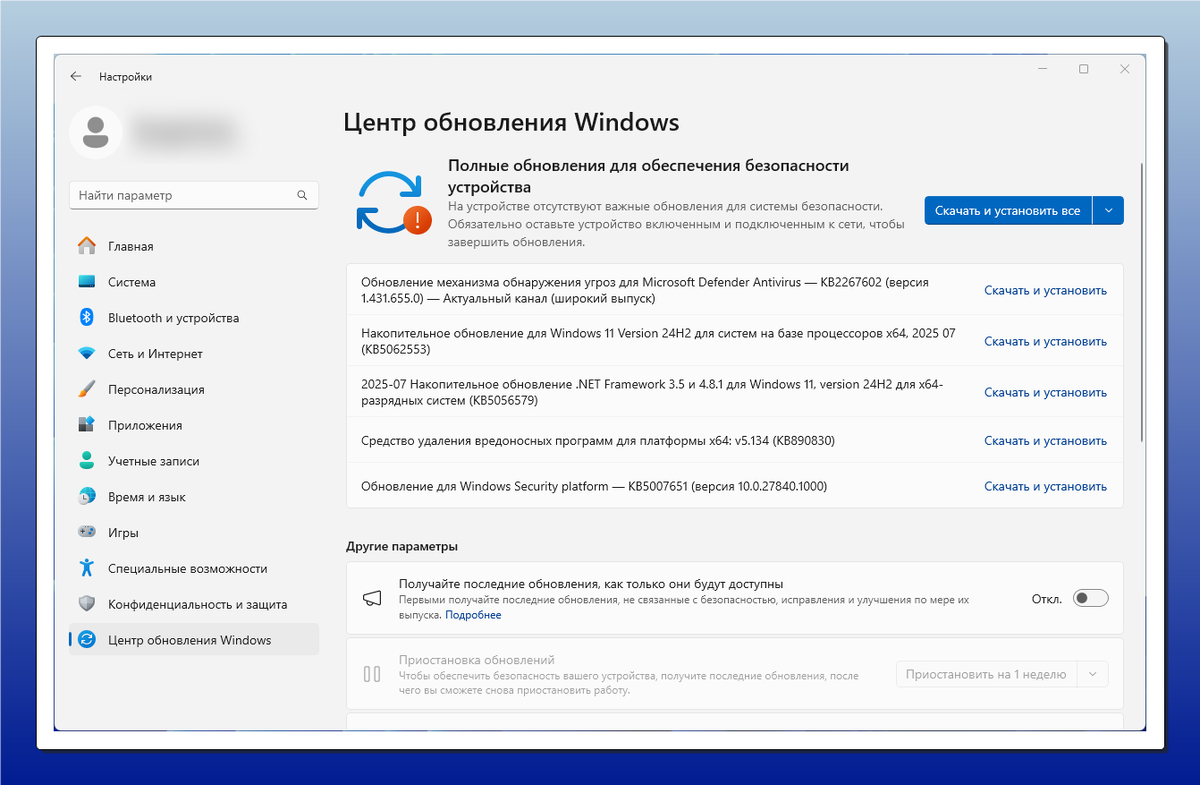Click the Bluetooth icon in sidebar
The width and height of the screenshot is (1200, 785).
[x=87, y=318]
